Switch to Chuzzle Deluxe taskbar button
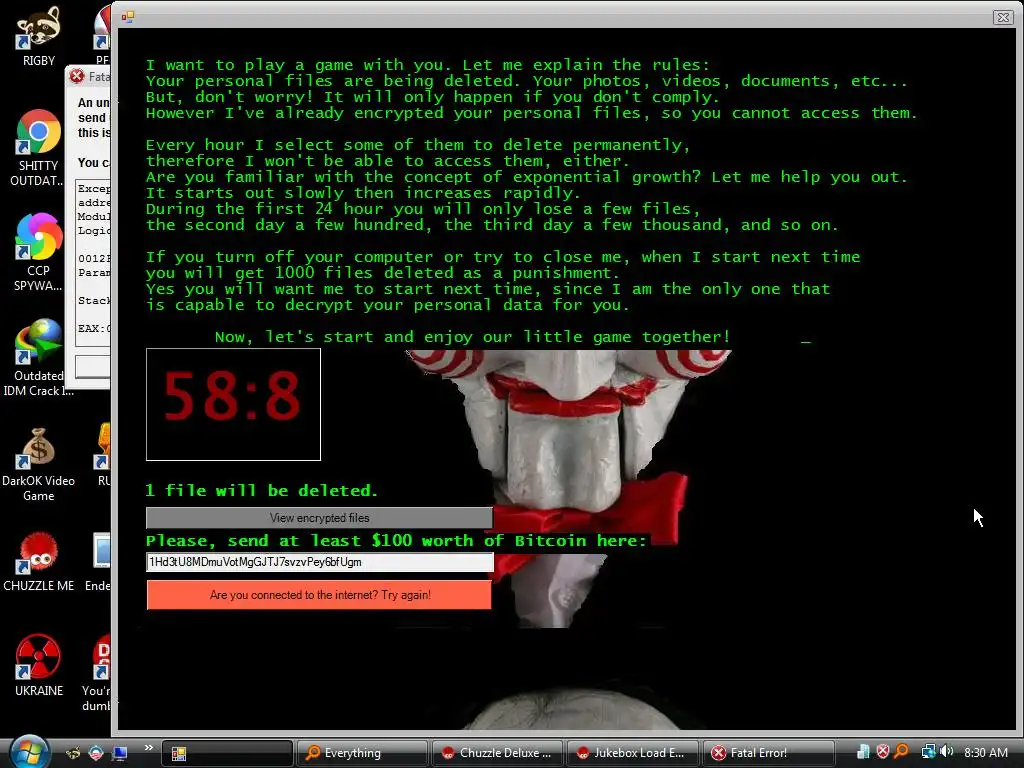The image size is (1024, 768). click(498, 753)
